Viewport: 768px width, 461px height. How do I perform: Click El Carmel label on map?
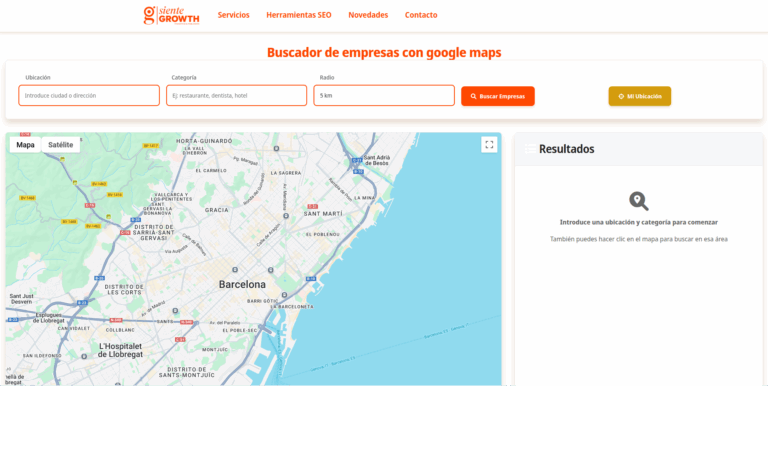211,170
